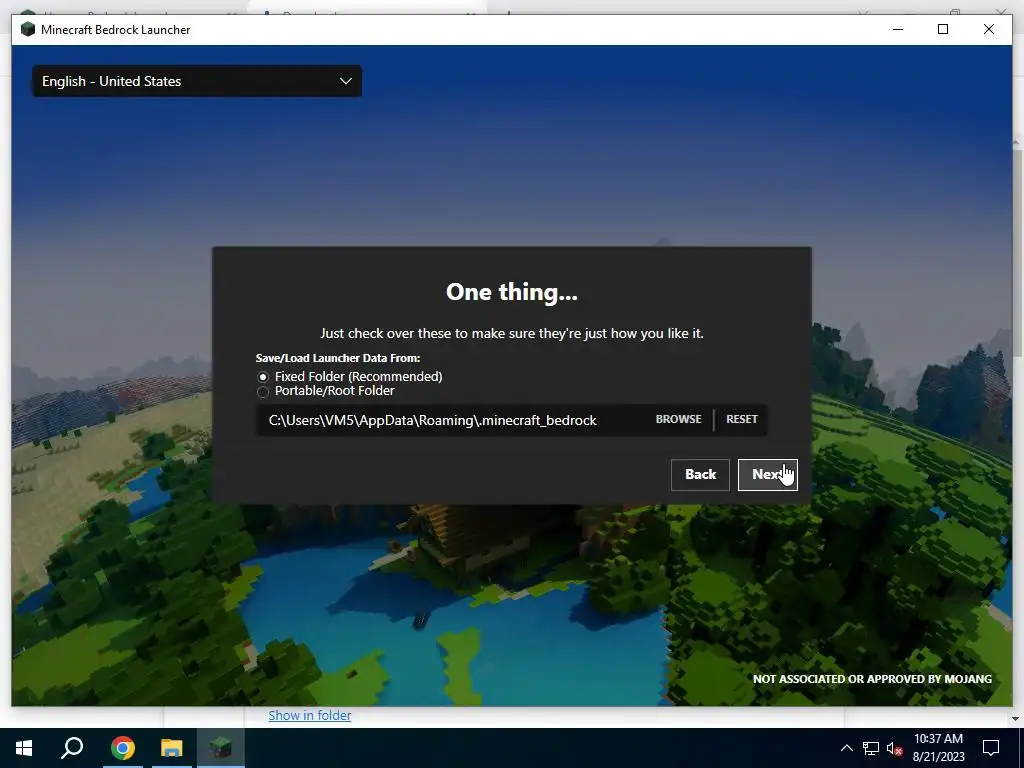
Task: Open the Show in folder link
Action: pos(310,715)
